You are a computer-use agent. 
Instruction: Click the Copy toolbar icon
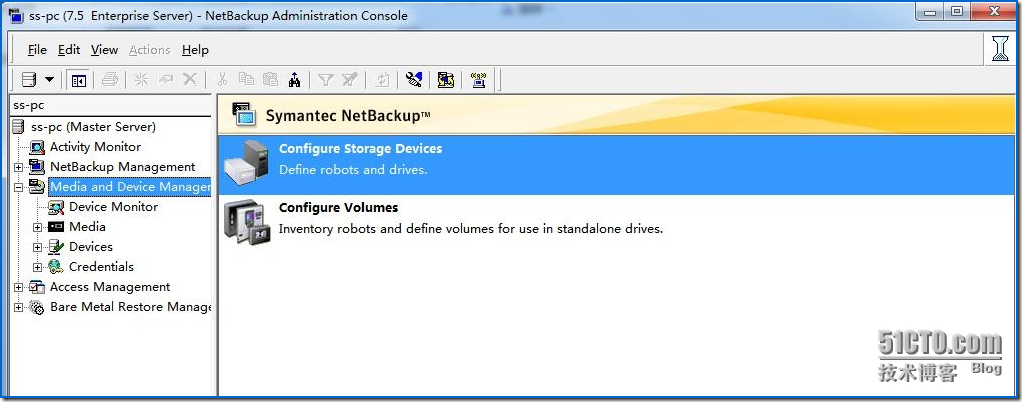pos(246,79)
